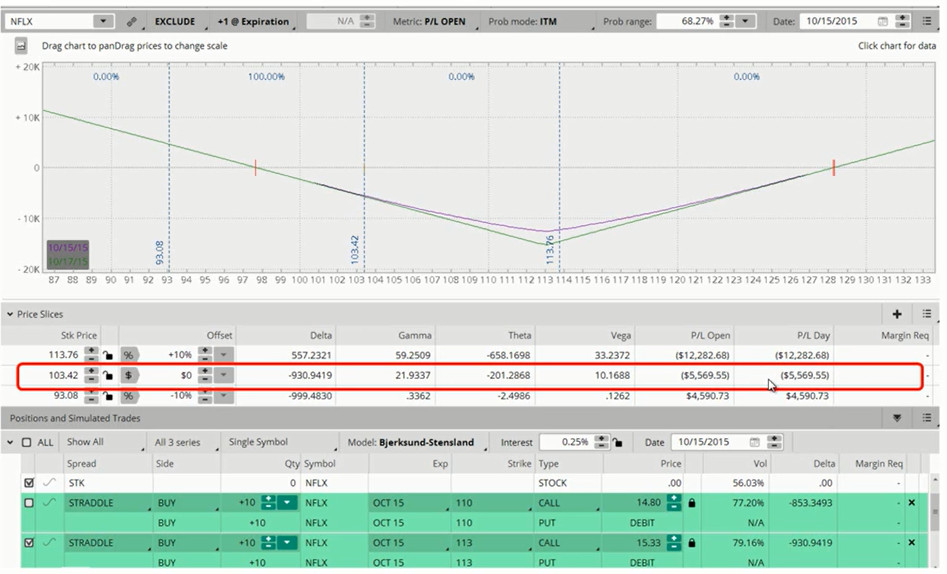Adjust 14.80 price stepper
Screen dimensions: 947x574
673,503
